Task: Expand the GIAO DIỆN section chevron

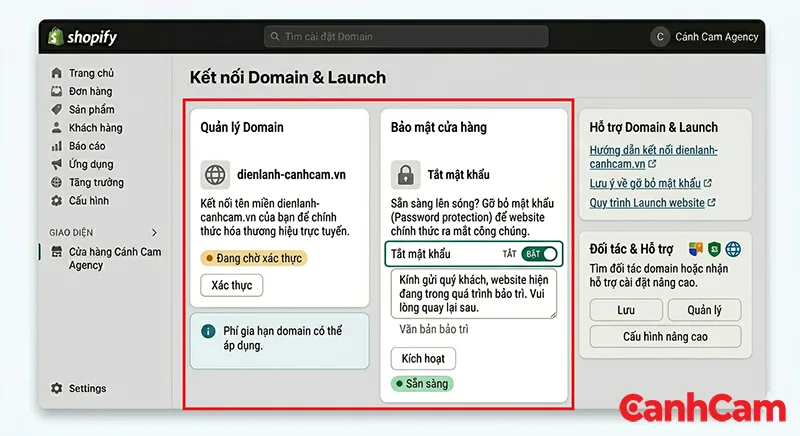Action: (x=154, y=233)
